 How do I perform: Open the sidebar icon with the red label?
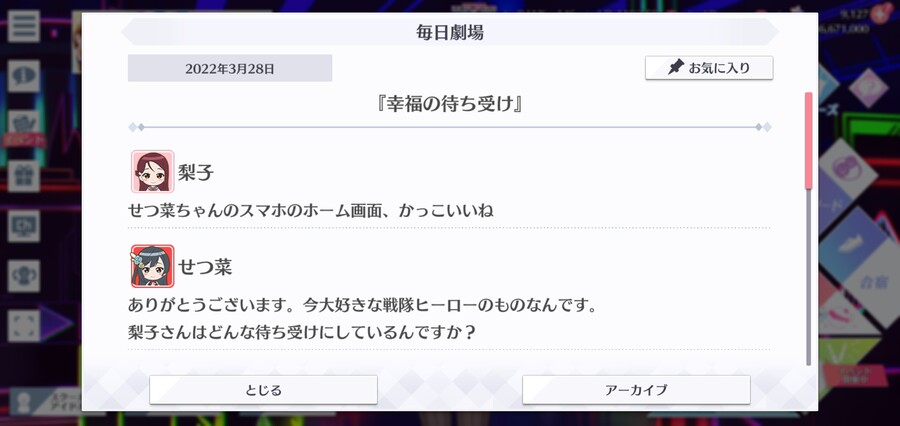24,129
